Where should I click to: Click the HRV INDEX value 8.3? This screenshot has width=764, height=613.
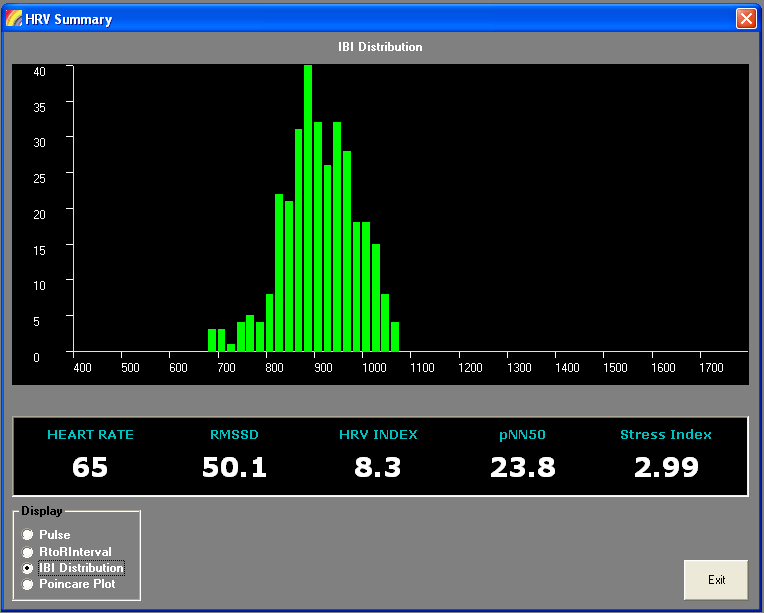click(378, 467)
